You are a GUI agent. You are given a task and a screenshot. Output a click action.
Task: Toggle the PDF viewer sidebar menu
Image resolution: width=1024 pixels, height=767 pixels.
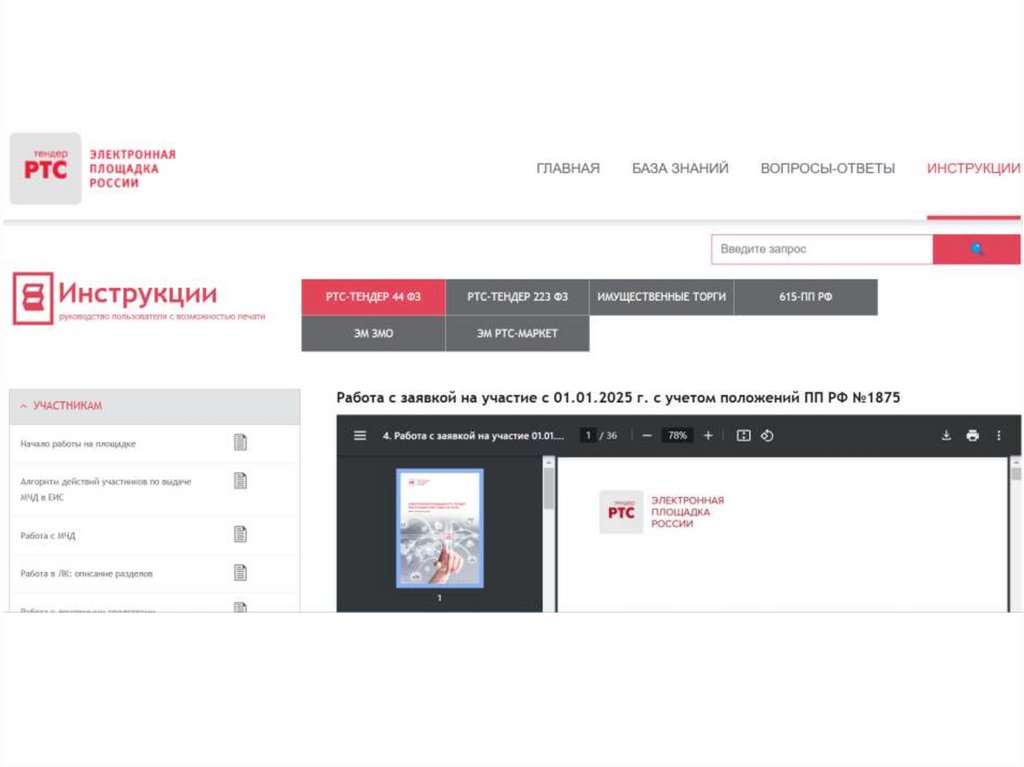[x=360, y=436]
